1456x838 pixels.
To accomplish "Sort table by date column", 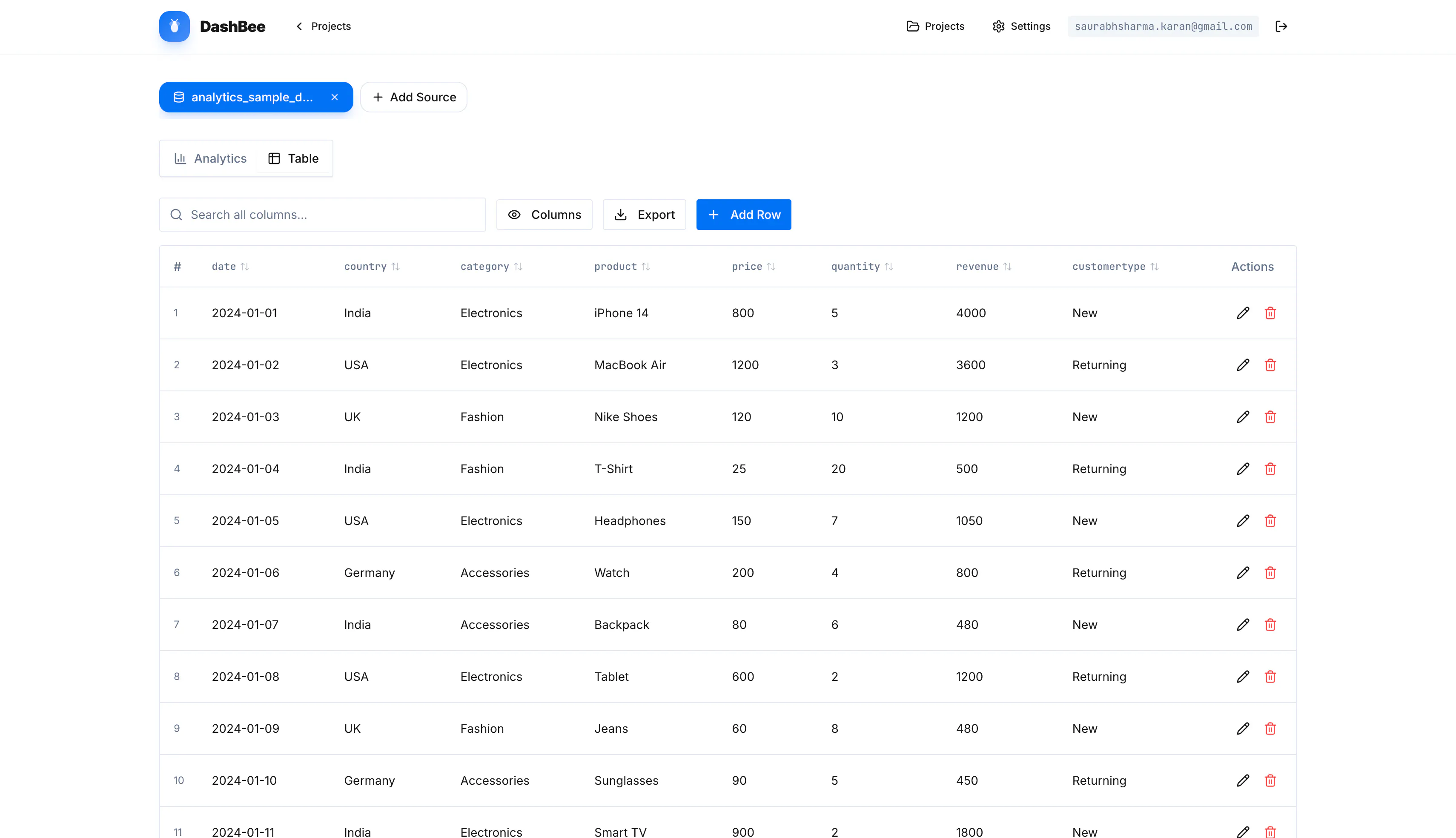I will (x=230, y=267).
